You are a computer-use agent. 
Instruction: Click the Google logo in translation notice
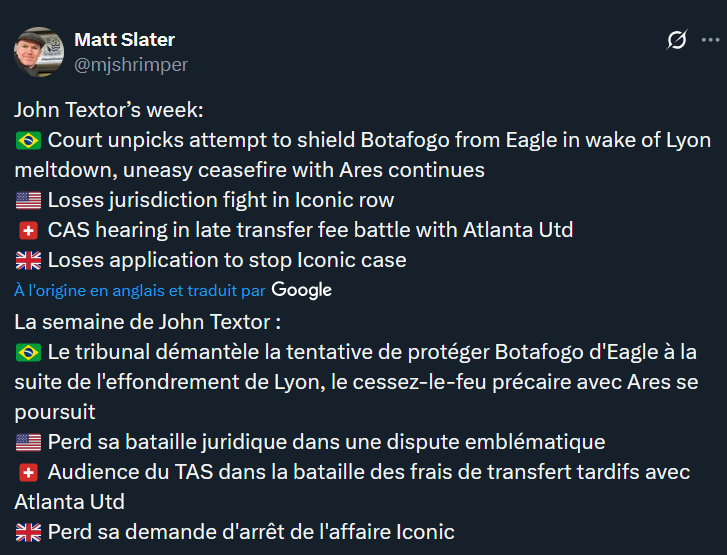tap(301, 290)
